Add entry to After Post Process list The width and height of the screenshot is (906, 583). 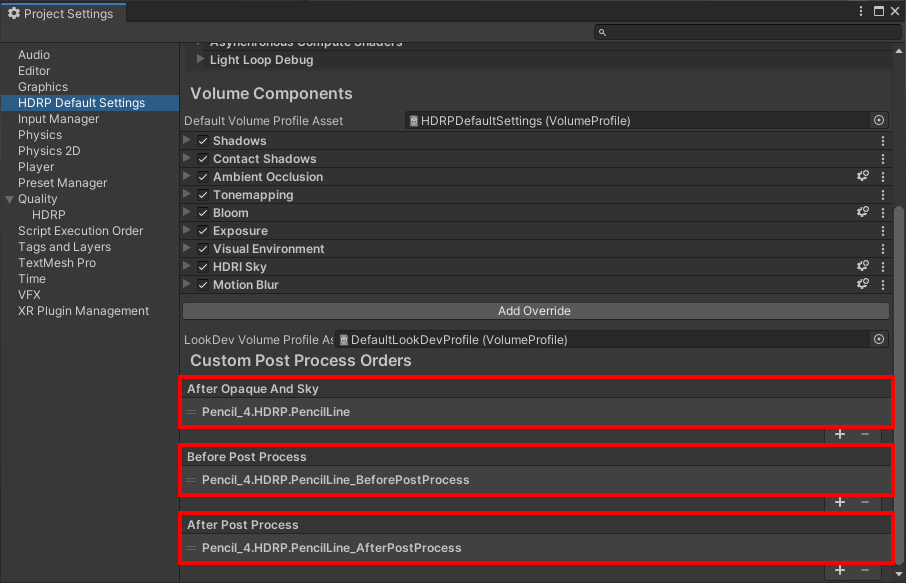click(840, 571)
